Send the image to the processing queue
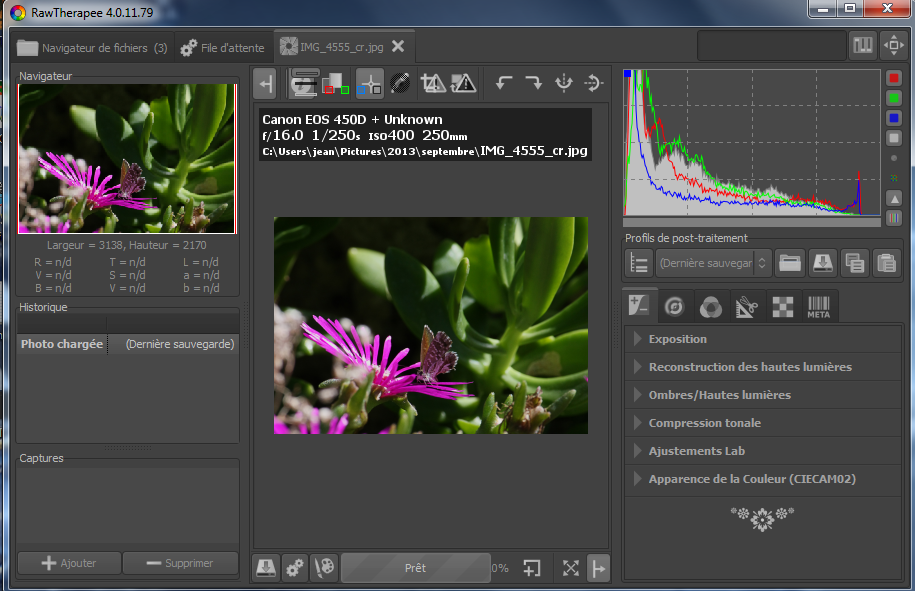The image size is (915, 591). 295,568
